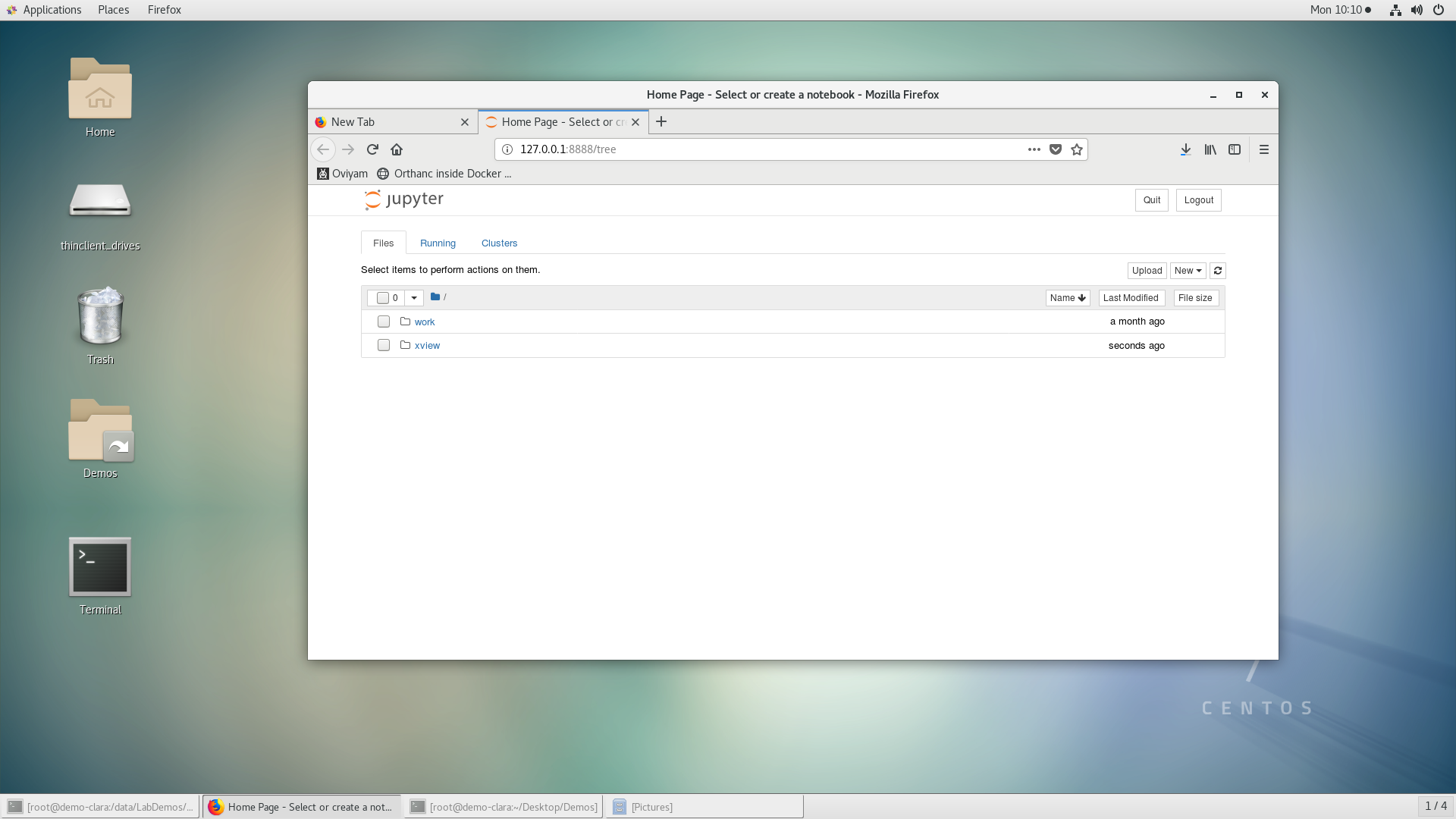Click the Refresh directory icon
Screen dimensions: 1456x819
[x=1217, y=270]
